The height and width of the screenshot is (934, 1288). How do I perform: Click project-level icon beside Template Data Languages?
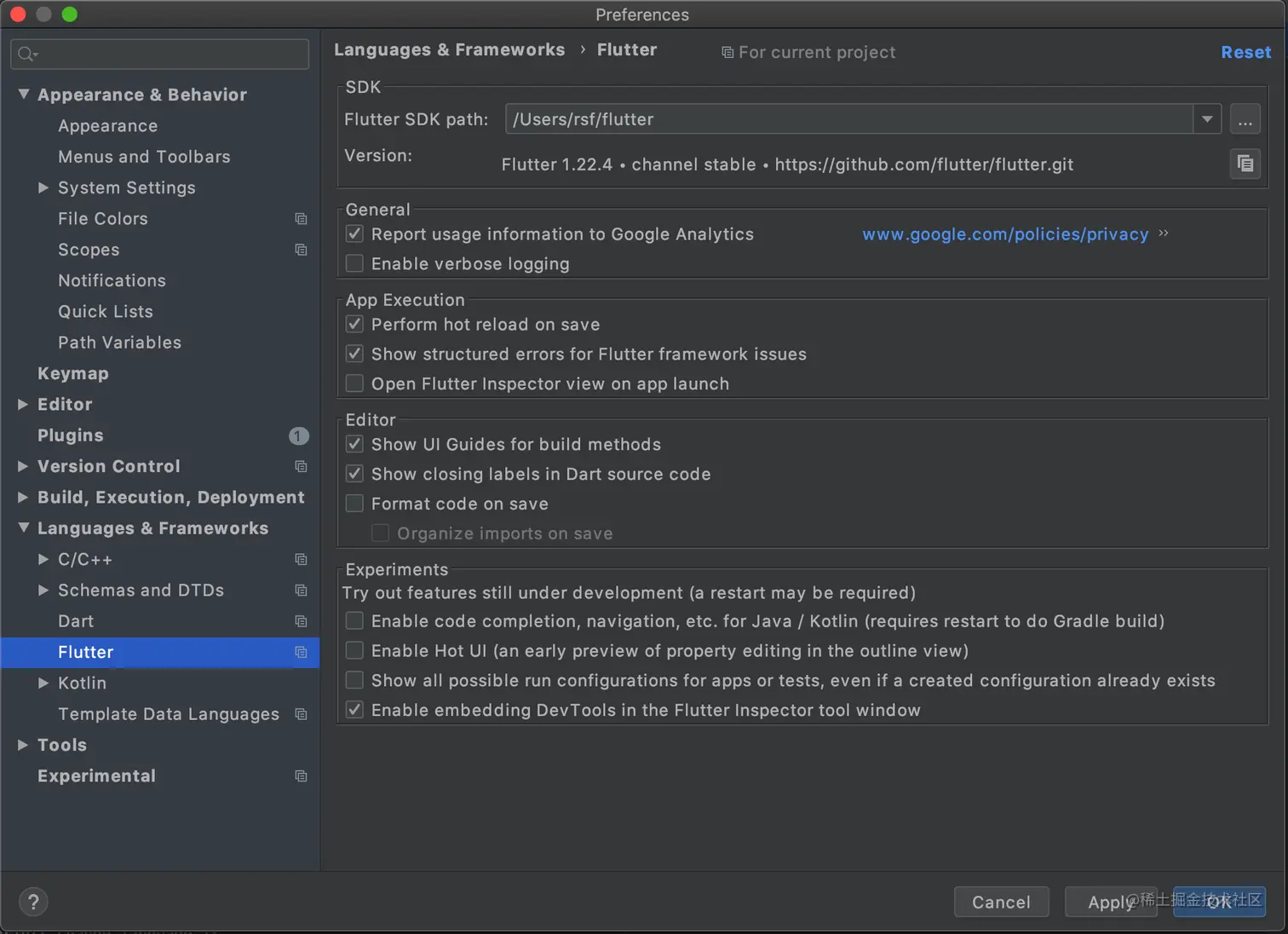click(301, 714)
